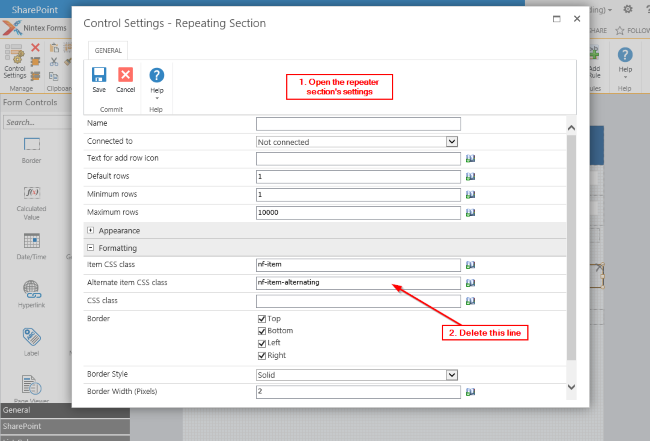Open Help in the dialog ribbon

coord(157,80)
